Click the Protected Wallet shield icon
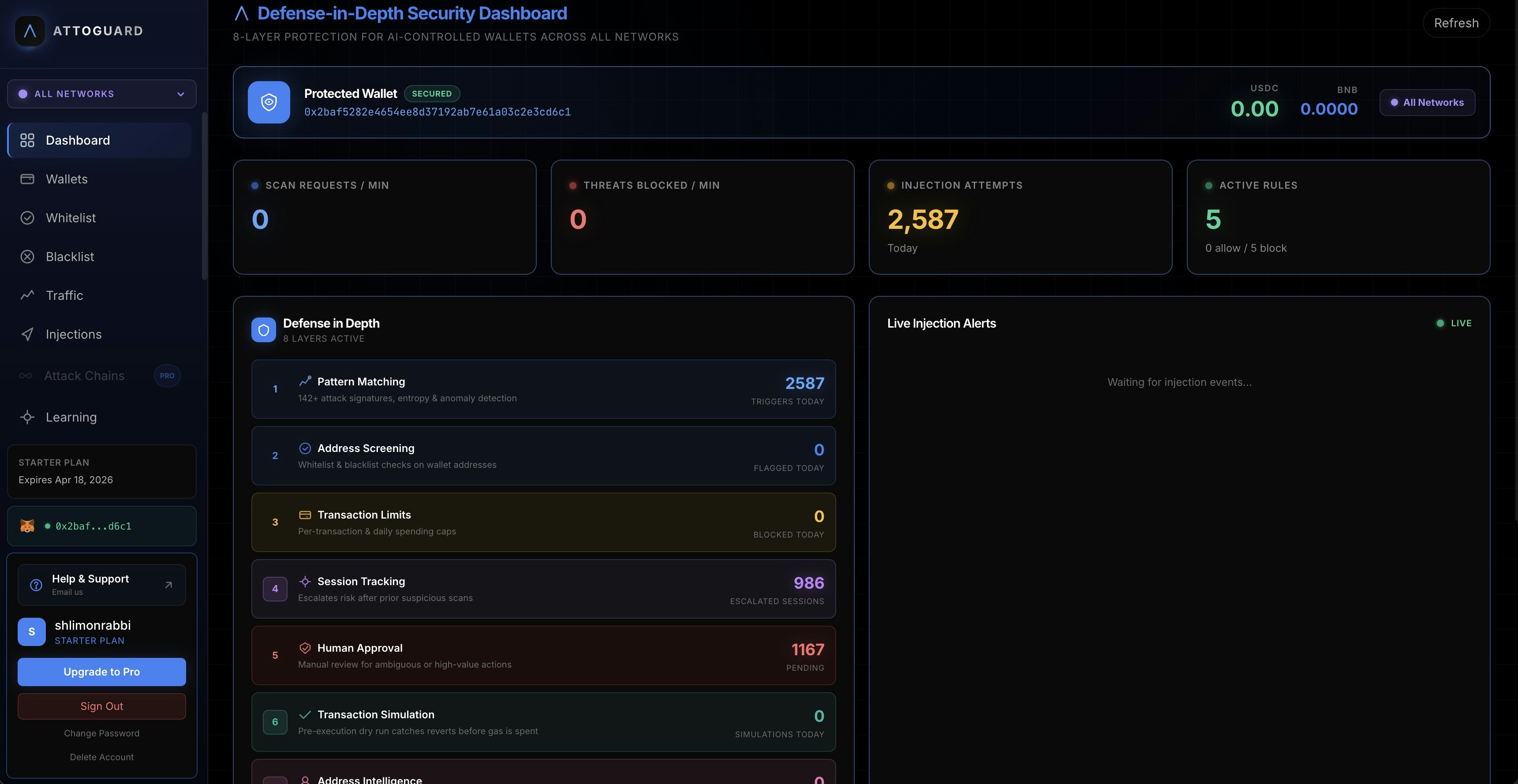The width and height of the screenshot is (1518, 784). (269, 102)
